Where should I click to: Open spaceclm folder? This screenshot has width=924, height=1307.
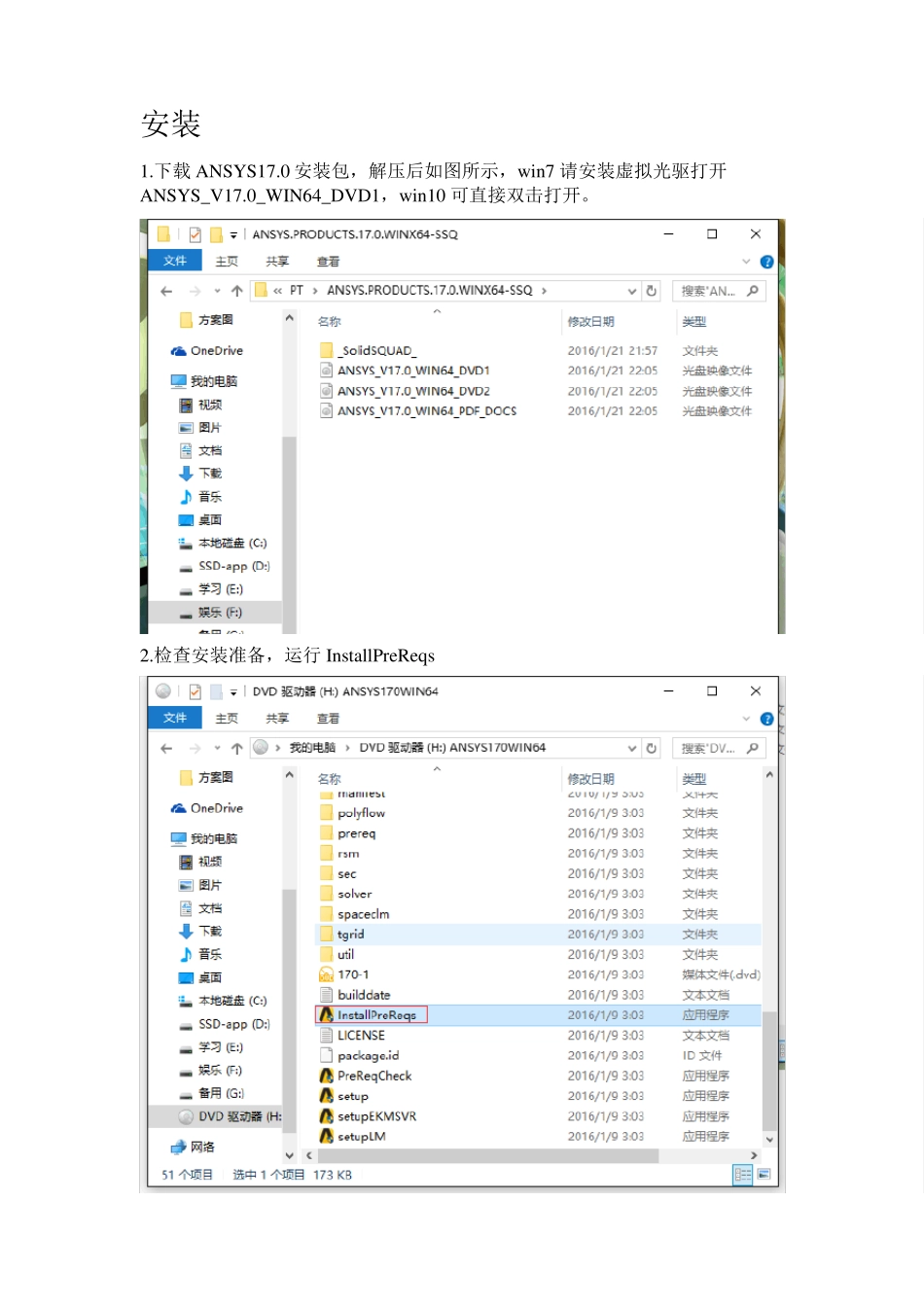click(355, 914)
